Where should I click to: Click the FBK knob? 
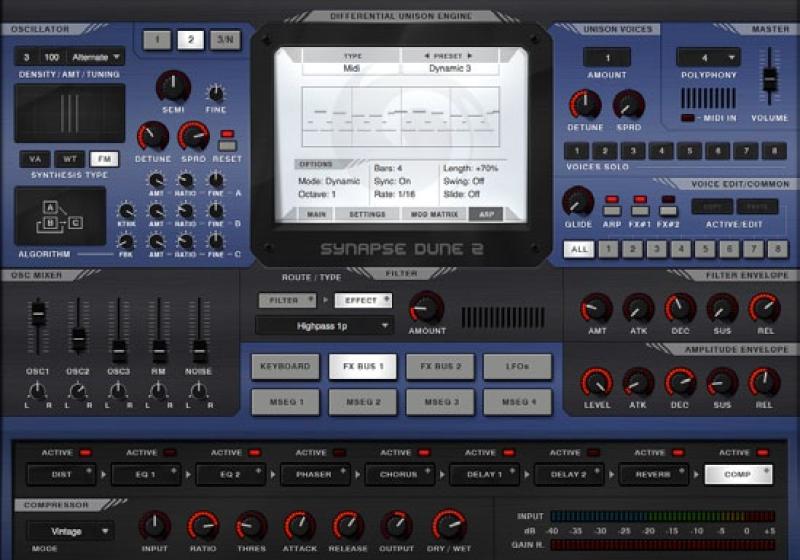126,241
